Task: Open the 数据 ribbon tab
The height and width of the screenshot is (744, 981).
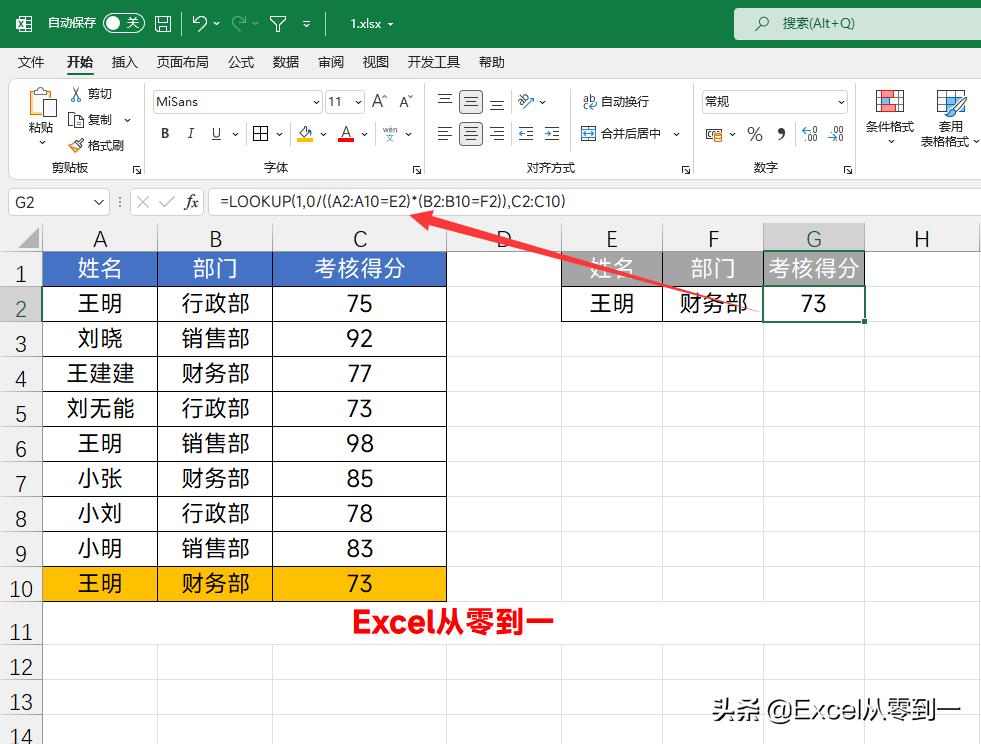Action: pyautogui.click(x=285, y=62)
